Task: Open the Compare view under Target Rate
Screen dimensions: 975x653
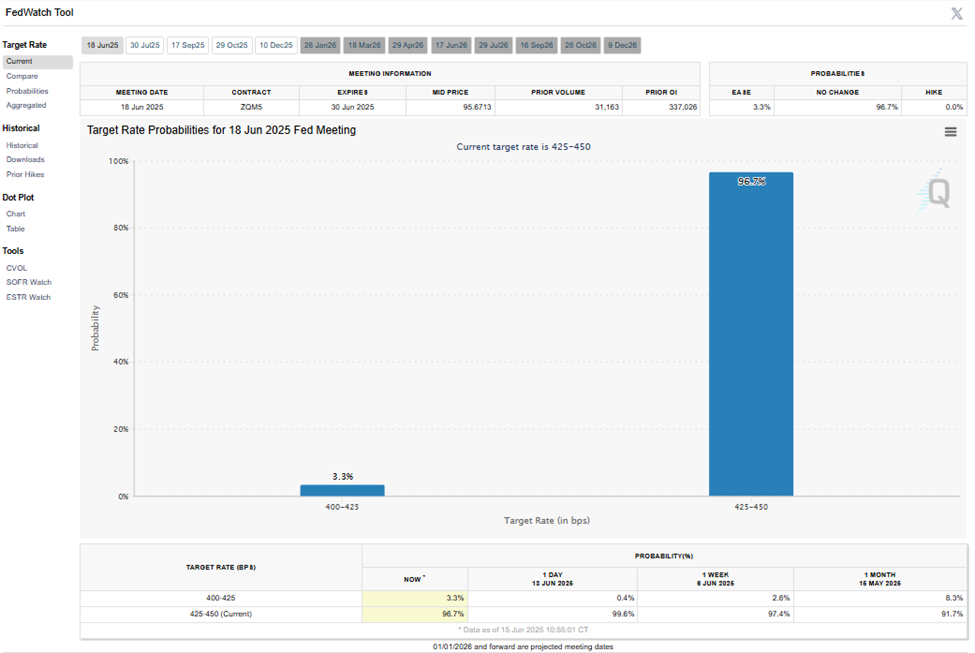Action: (22, 75)
